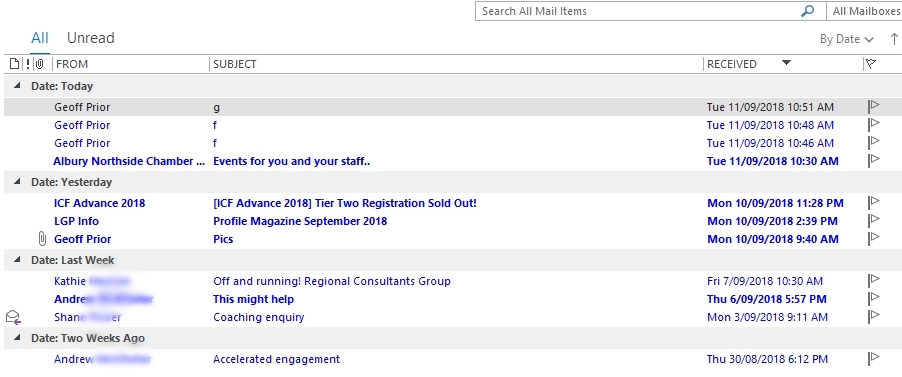Switch to the Unread filter tab
Screen dimensions: 902x377
(x=91, y=38)
